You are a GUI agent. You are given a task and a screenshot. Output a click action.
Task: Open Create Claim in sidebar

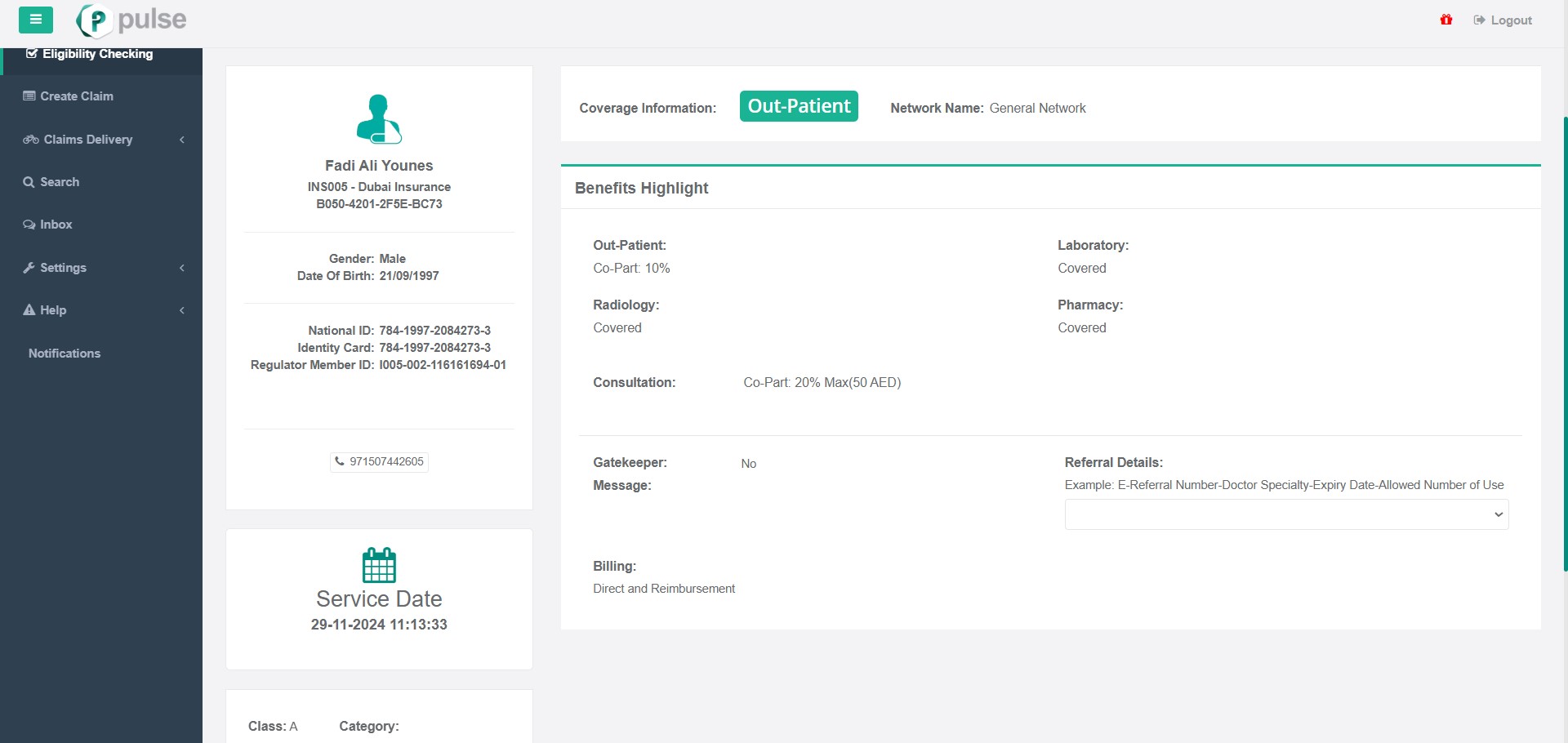[77, 96]
